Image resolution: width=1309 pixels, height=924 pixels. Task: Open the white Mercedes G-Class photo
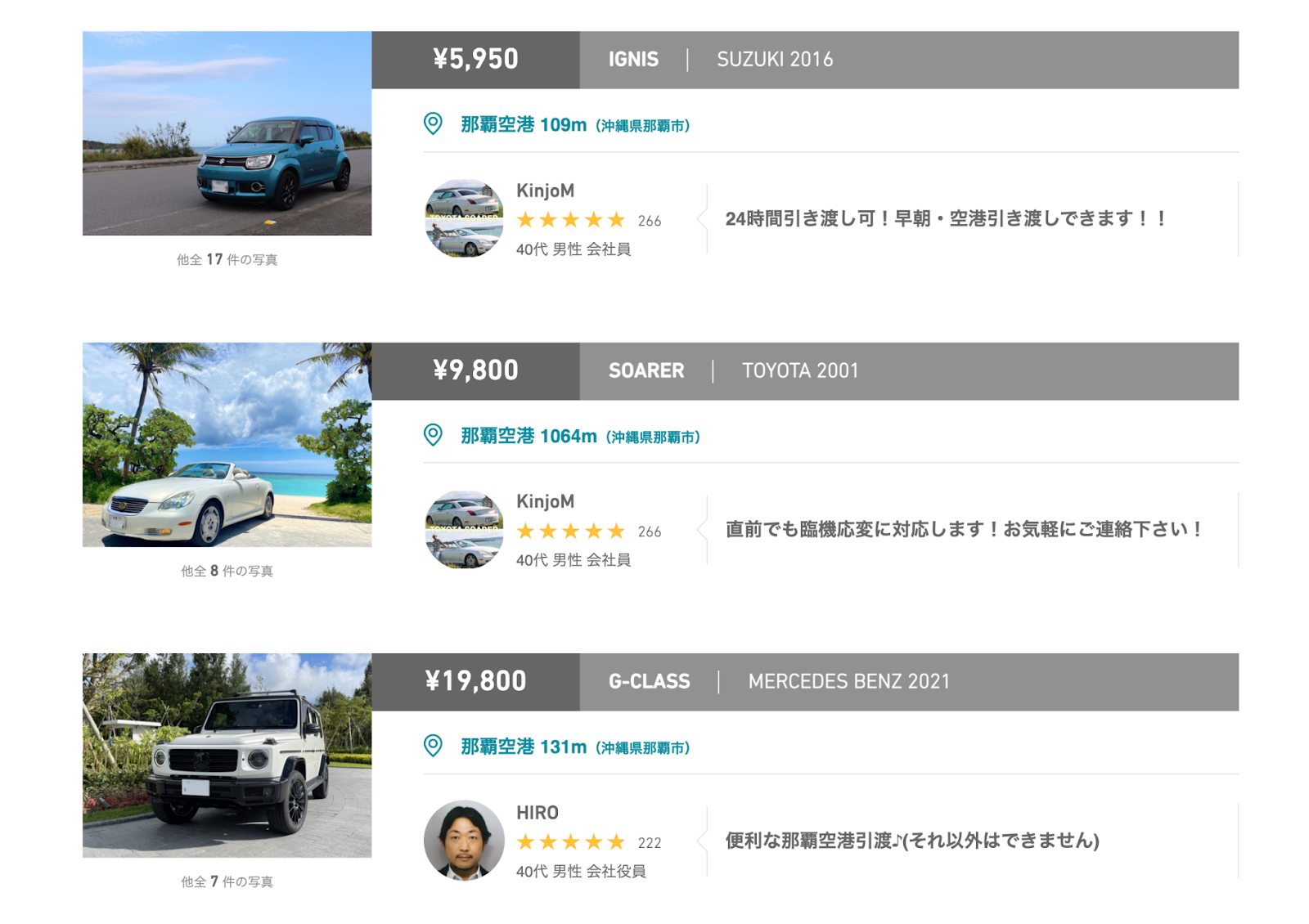(x=227, y=756)
